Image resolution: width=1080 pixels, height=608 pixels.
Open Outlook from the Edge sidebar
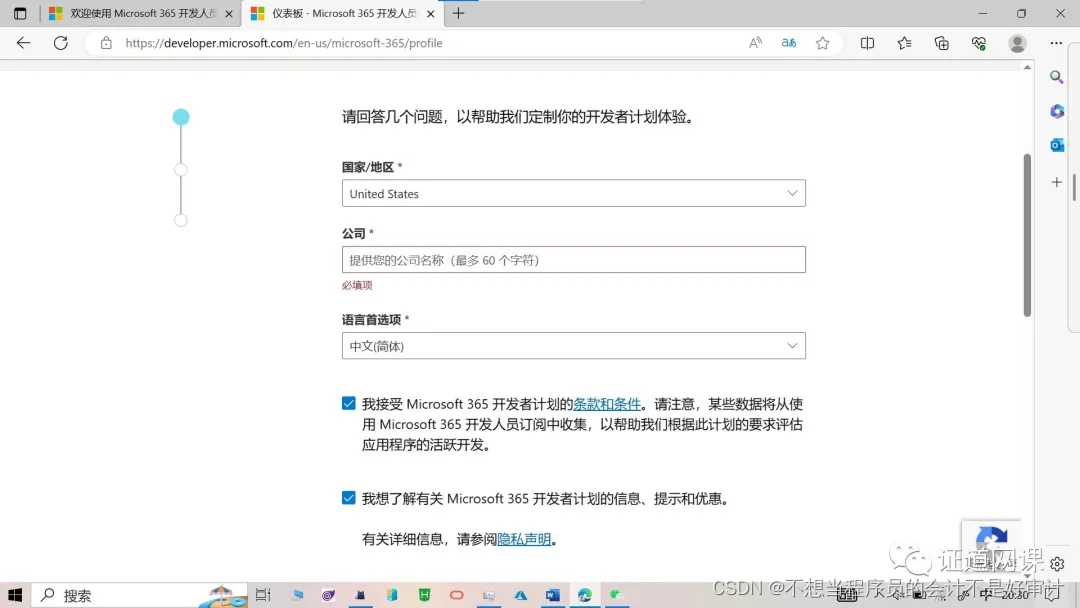coord(1057,145)
